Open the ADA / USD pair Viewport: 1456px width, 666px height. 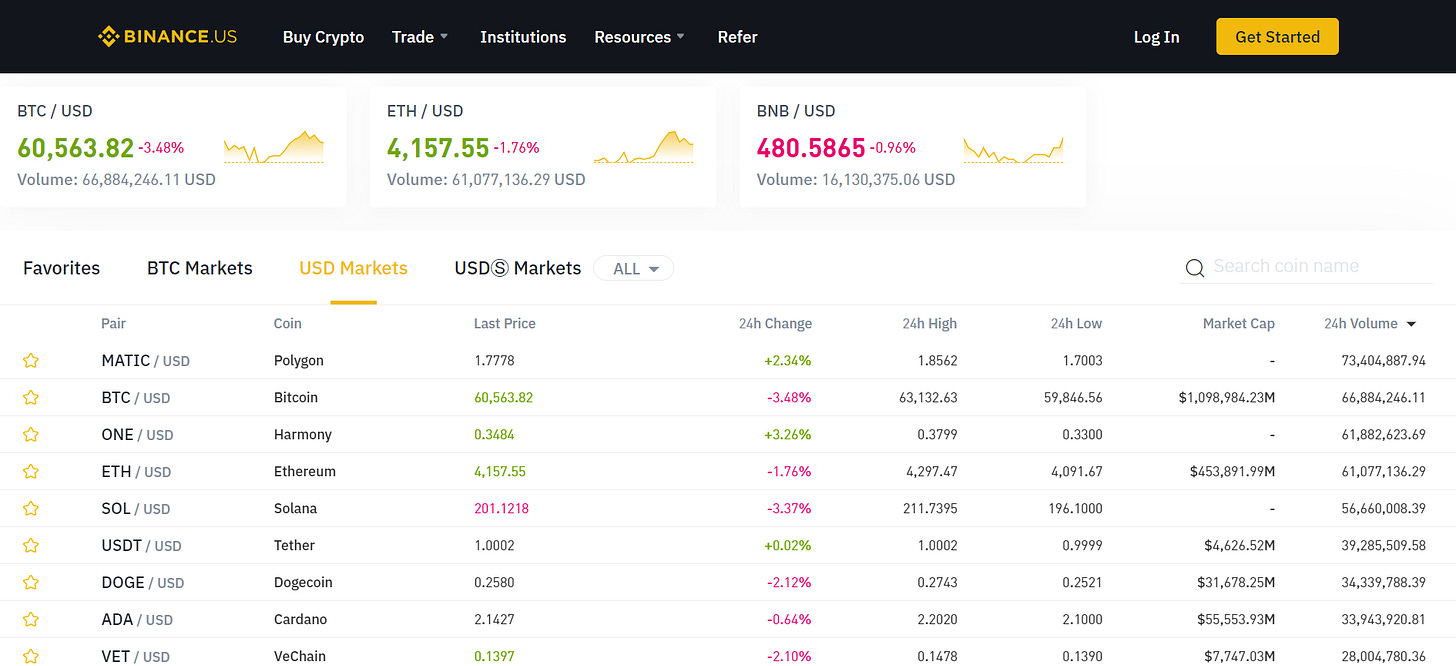[137, 619]
